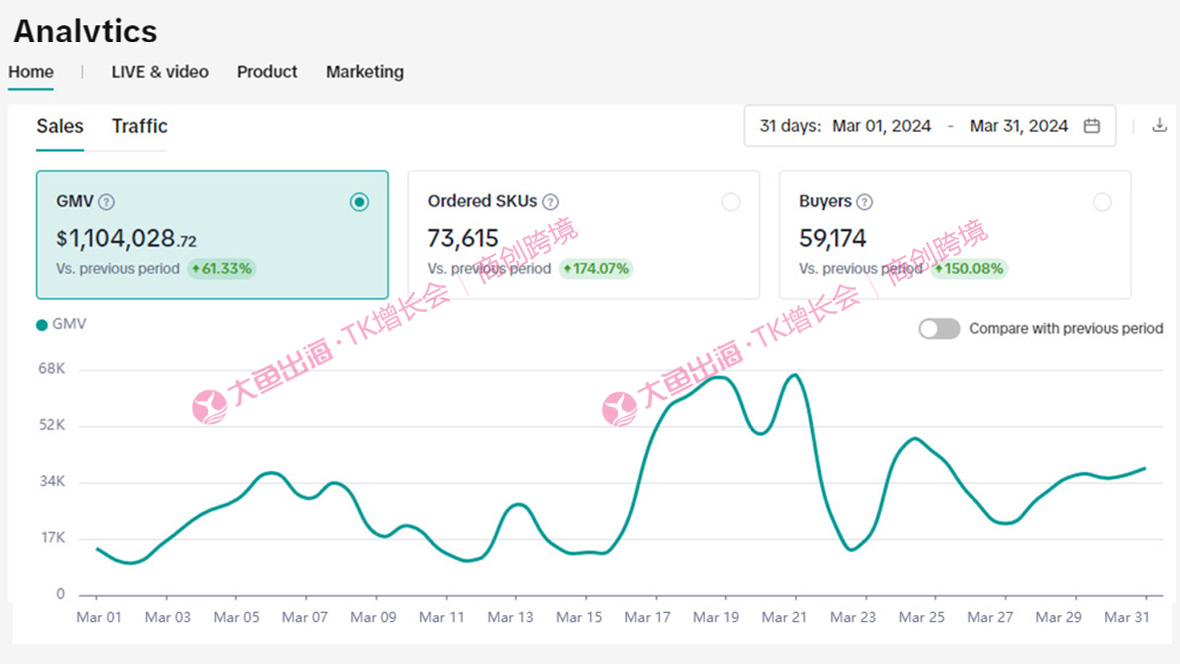
Task: Click the Home tab
Action: click(31, 72)
